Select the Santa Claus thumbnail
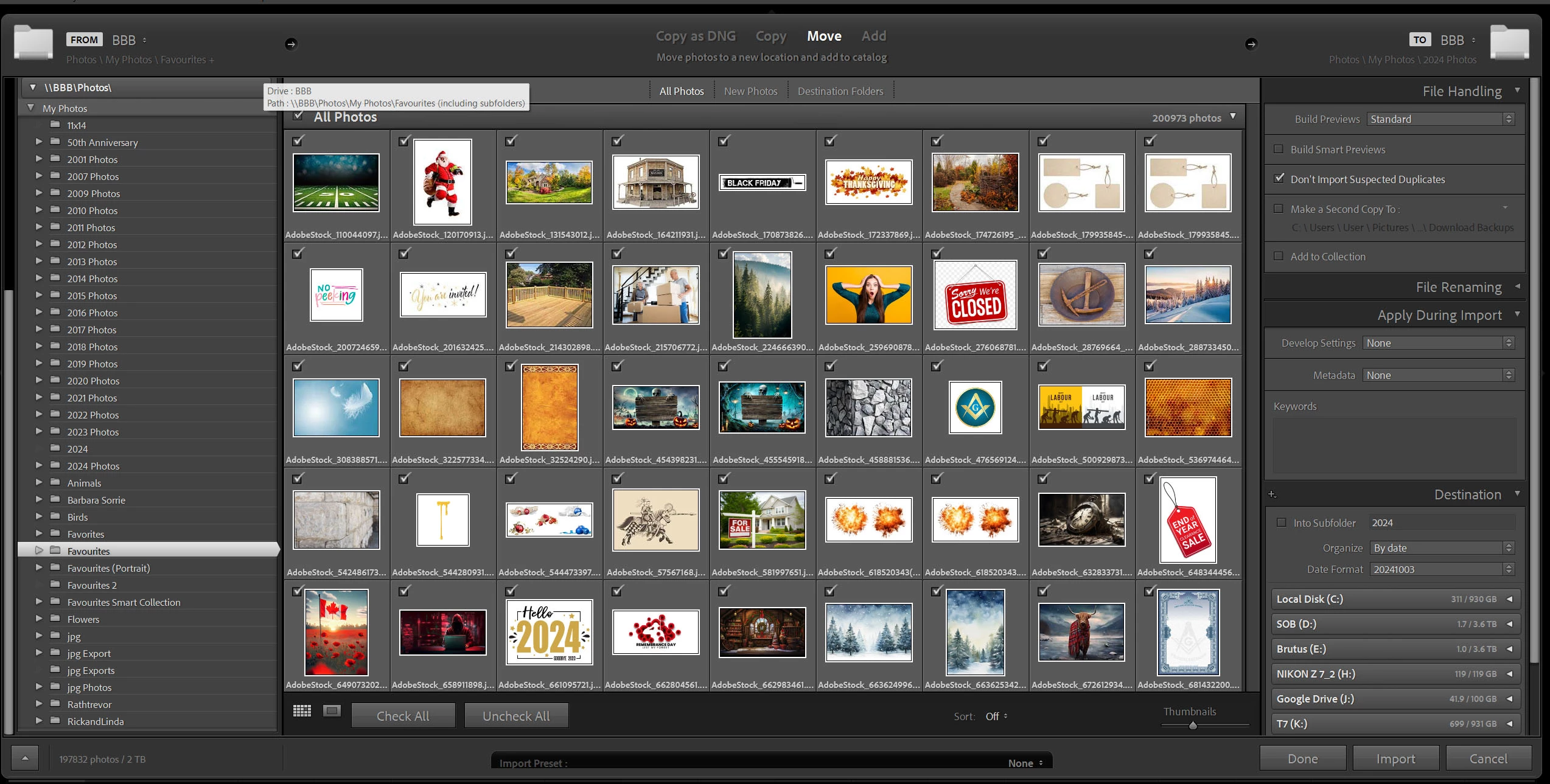This screenshot has height=784, width=1550. coord(442,182)
